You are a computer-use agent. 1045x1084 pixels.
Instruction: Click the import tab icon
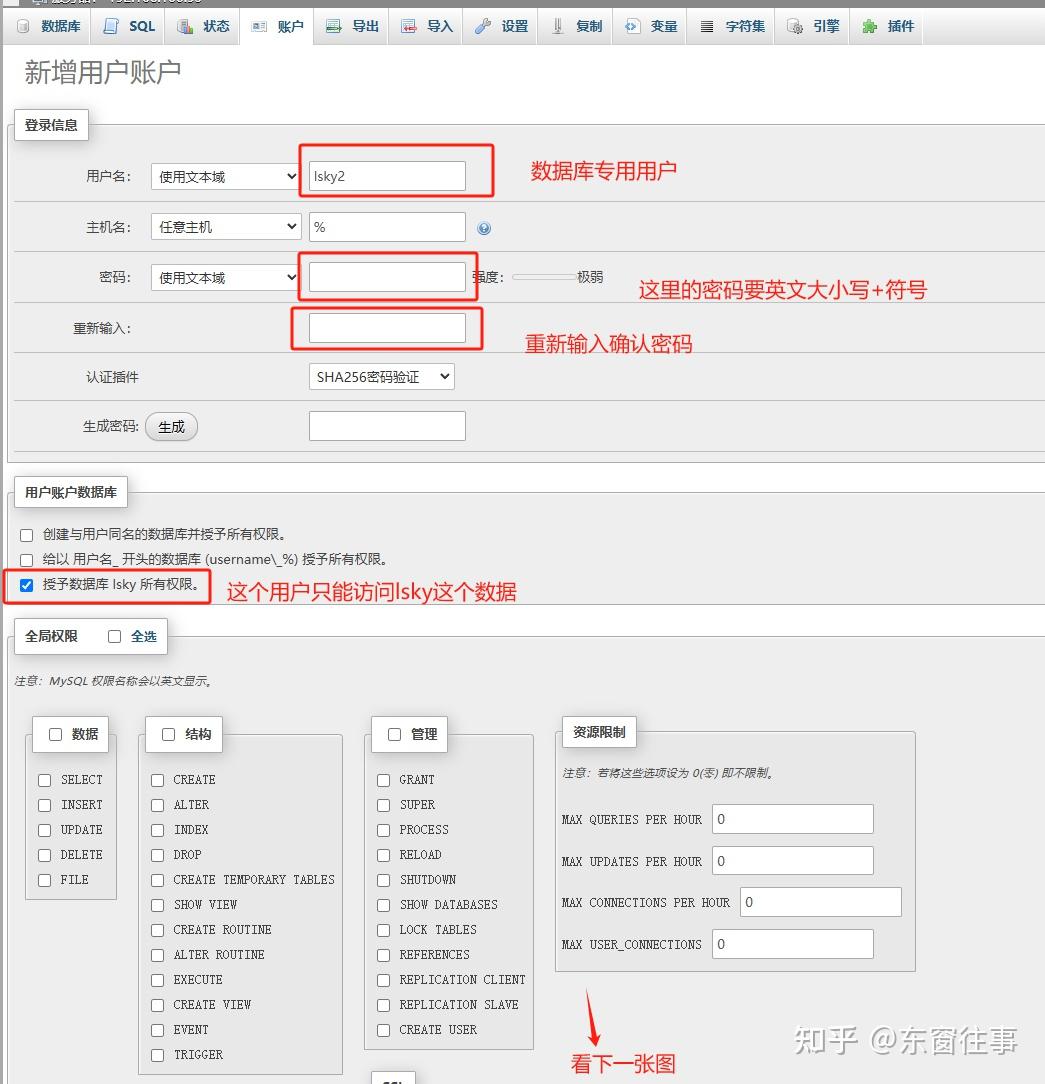coord(409,27)
